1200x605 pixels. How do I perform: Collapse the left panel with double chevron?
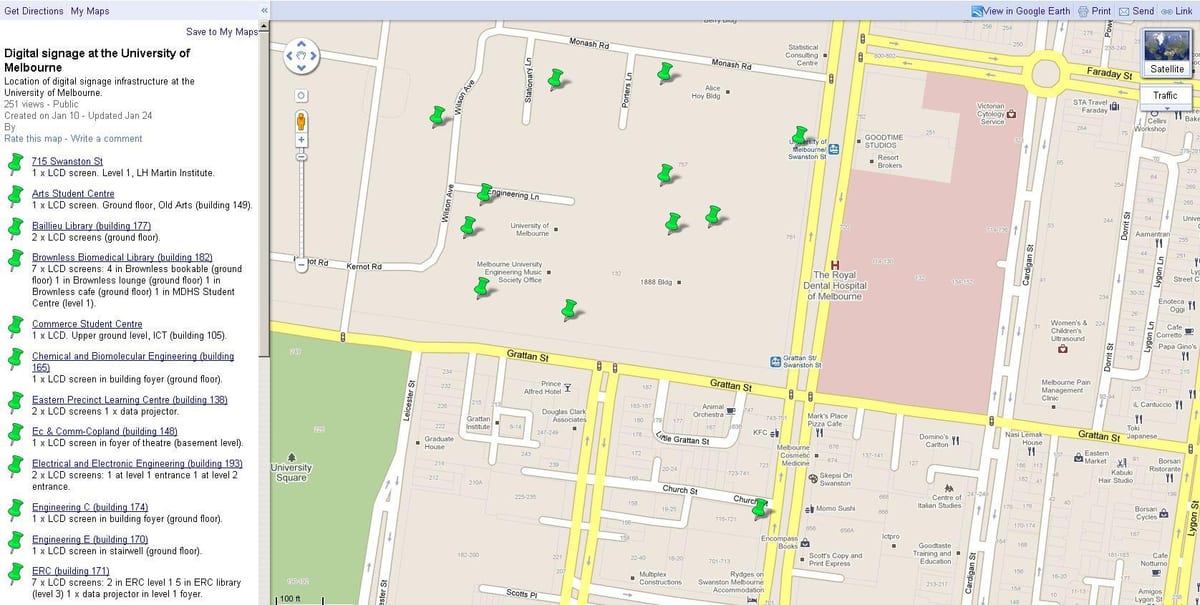(x=264, y=10)
